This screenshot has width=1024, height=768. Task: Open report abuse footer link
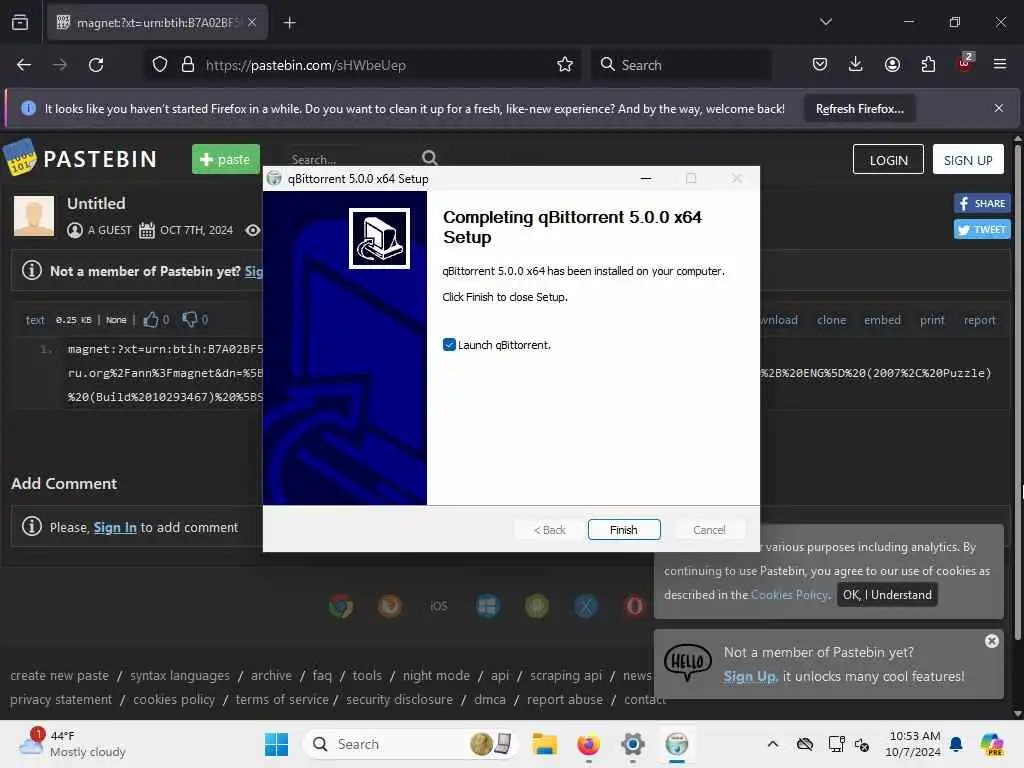pyautogui.click(x=565, y=699)
